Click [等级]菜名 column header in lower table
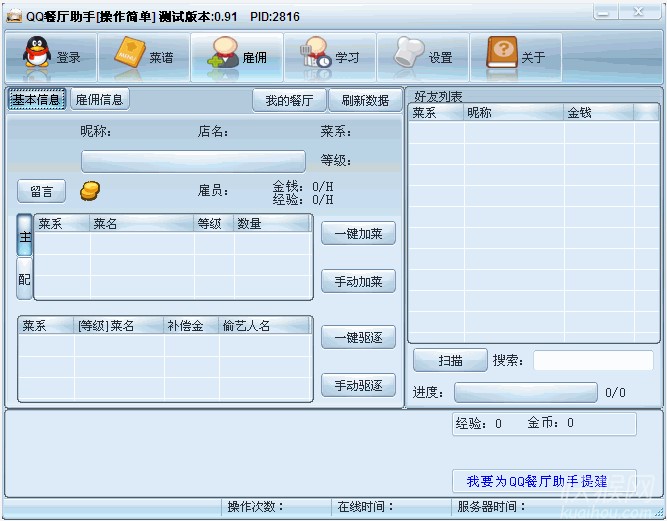 119,326
